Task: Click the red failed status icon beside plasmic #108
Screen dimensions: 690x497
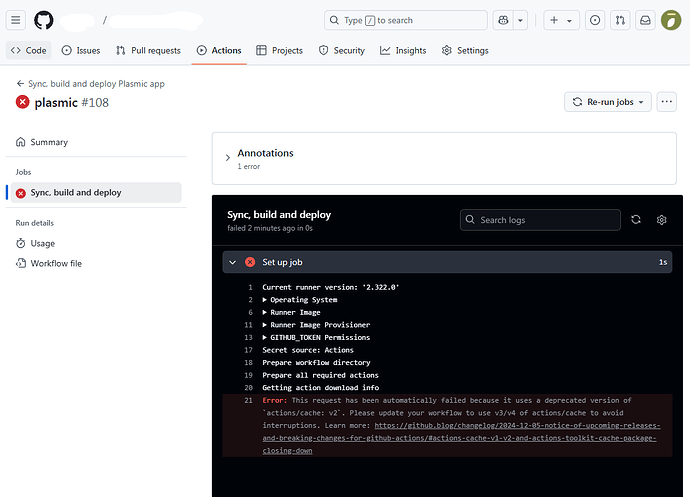Action: (x=22, y=102)
